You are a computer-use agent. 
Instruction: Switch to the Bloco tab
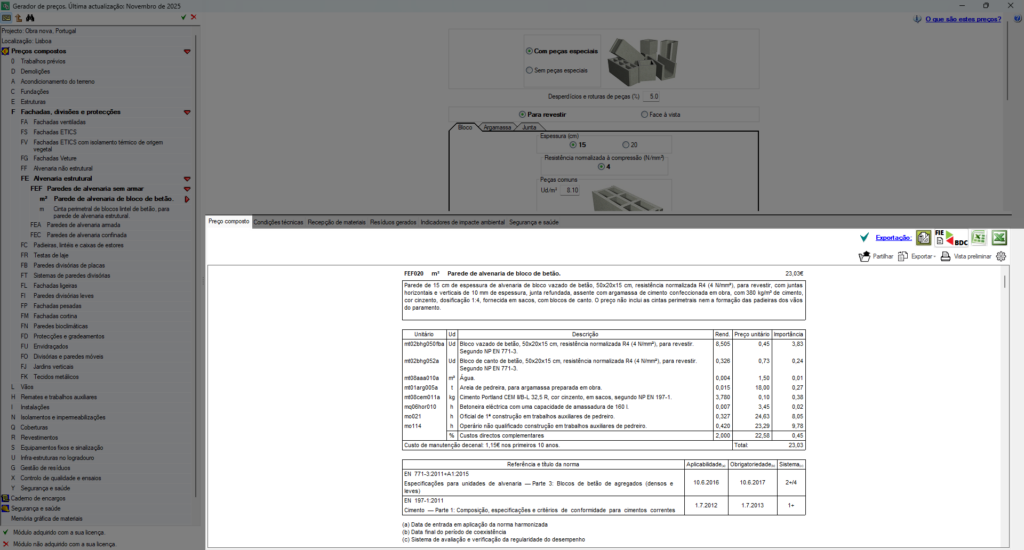[464, 127]
